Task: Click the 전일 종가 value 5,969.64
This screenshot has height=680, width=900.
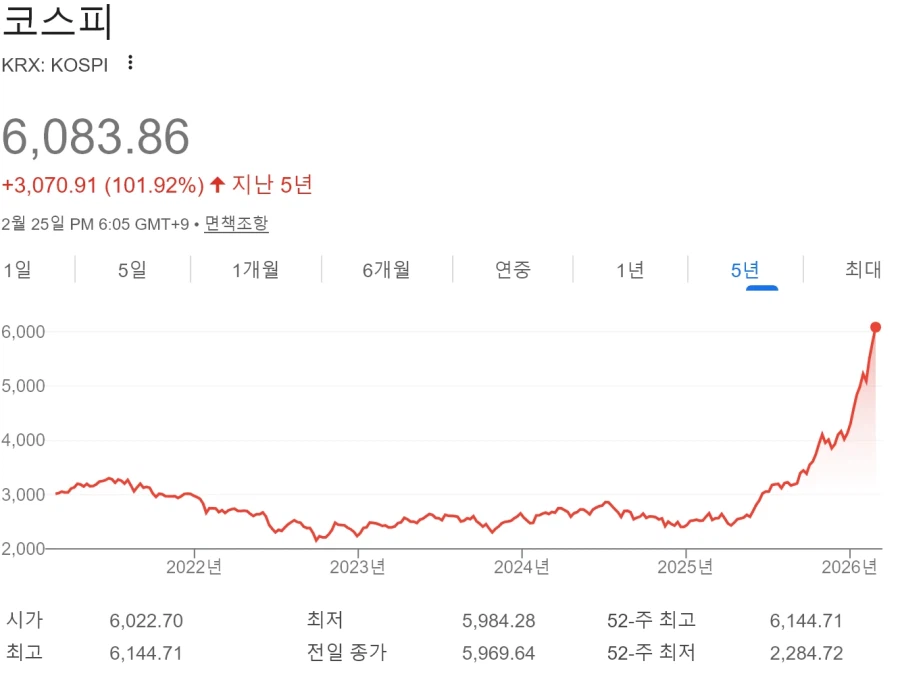Action: tap(499, 652)
